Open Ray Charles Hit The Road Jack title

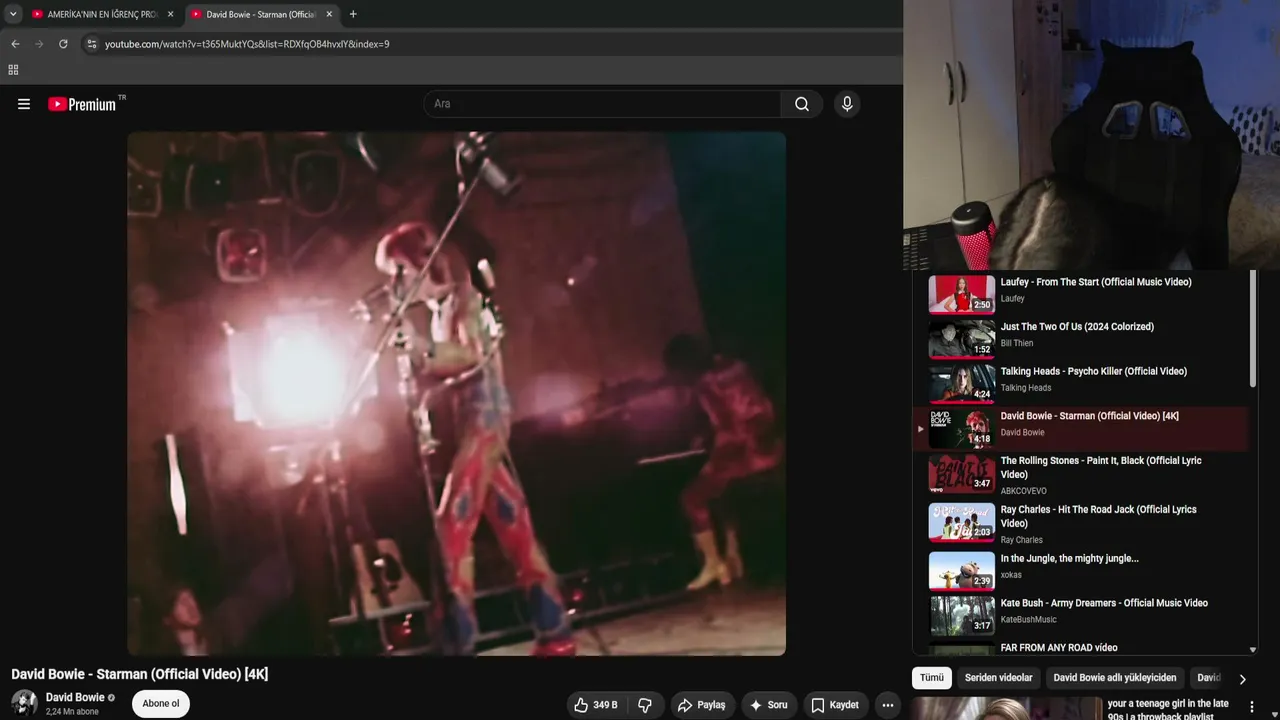1099,517
